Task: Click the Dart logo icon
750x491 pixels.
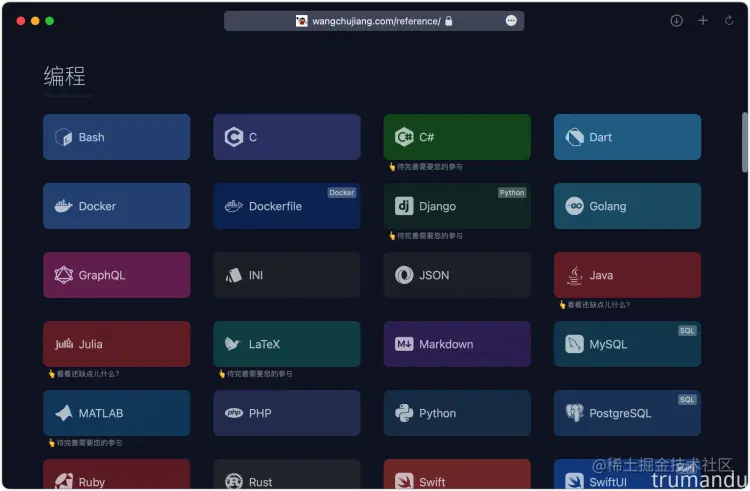Action: (x=574, y=137)
